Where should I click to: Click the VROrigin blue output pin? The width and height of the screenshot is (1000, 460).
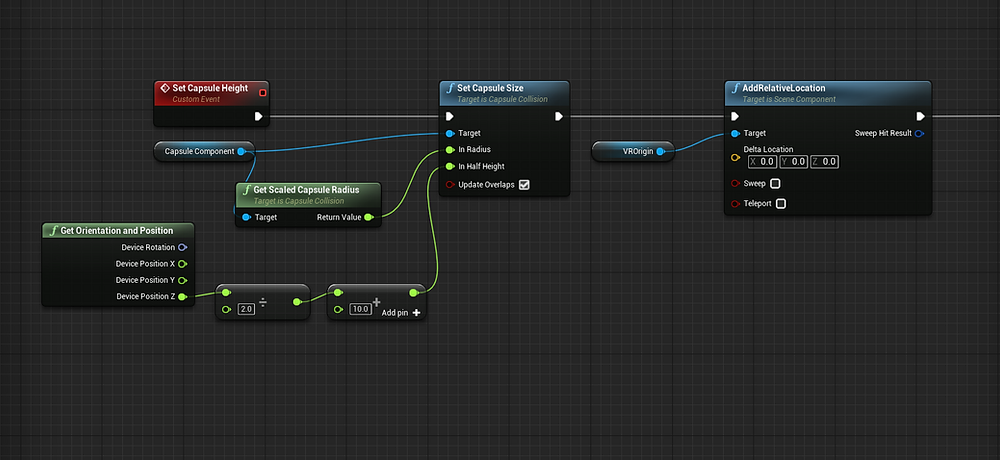[x=661, y=151]
